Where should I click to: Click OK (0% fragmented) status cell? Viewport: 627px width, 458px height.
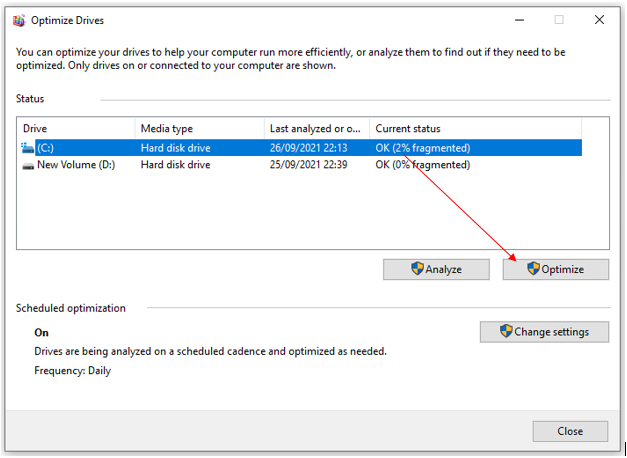pyautogui.click(x=423, y=165)
